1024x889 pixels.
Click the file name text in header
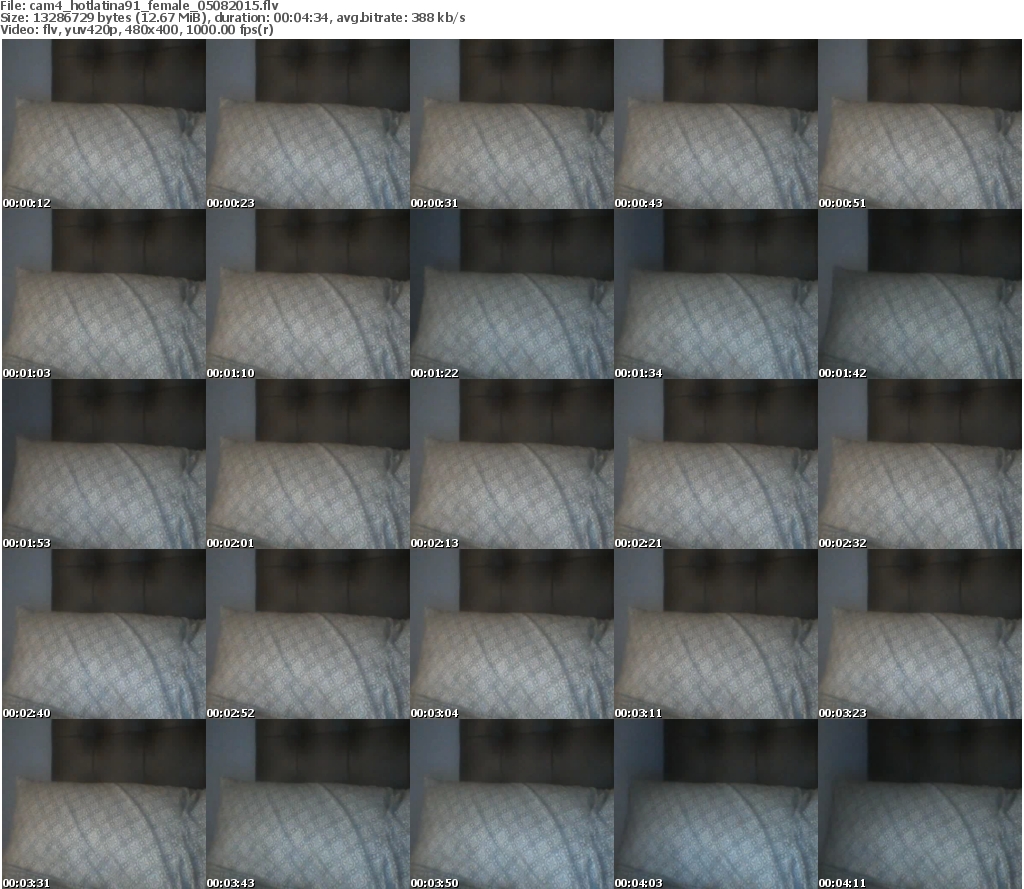coord(139,6)
